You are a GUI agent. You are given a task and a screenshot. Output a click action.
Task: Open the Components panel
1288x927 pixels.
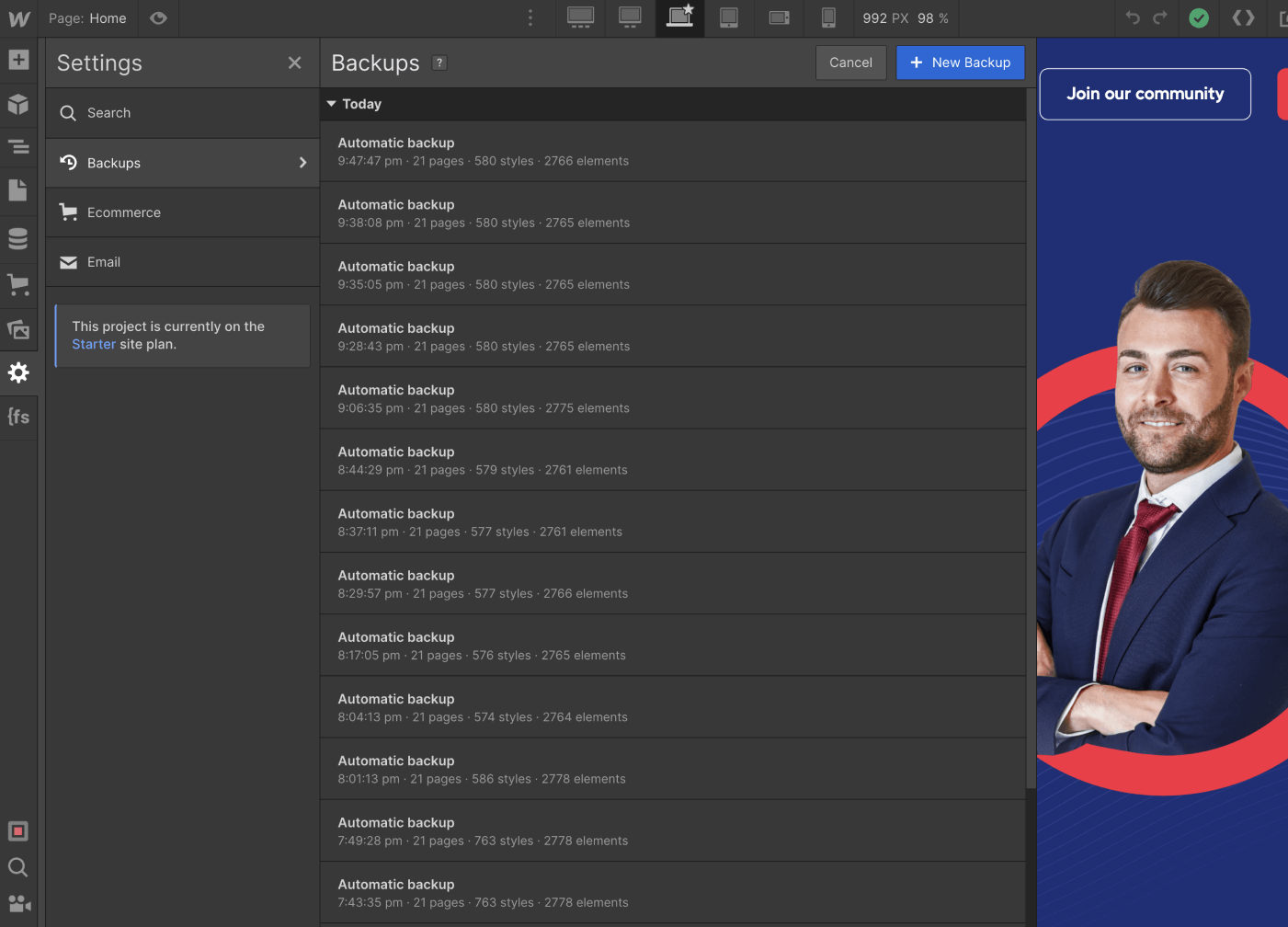pos(19,105)
